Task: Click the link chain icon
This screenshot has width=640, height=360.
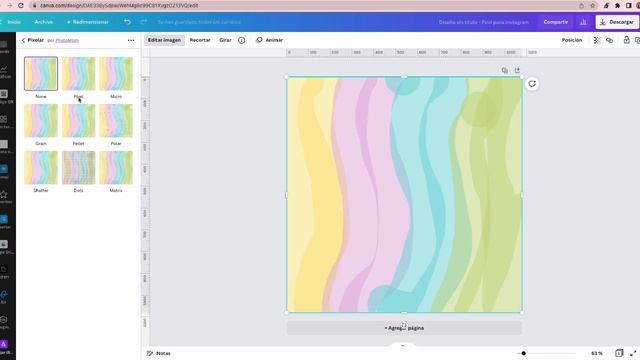Action: (x=609, y=40)
